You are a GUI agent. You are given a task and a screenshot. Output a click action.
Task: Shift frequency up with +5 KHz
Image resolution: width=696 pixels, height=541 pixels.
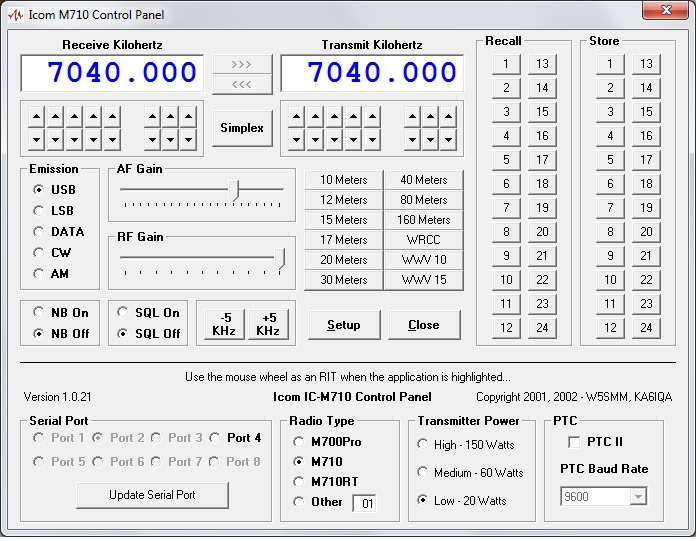[x=268, y=324]
